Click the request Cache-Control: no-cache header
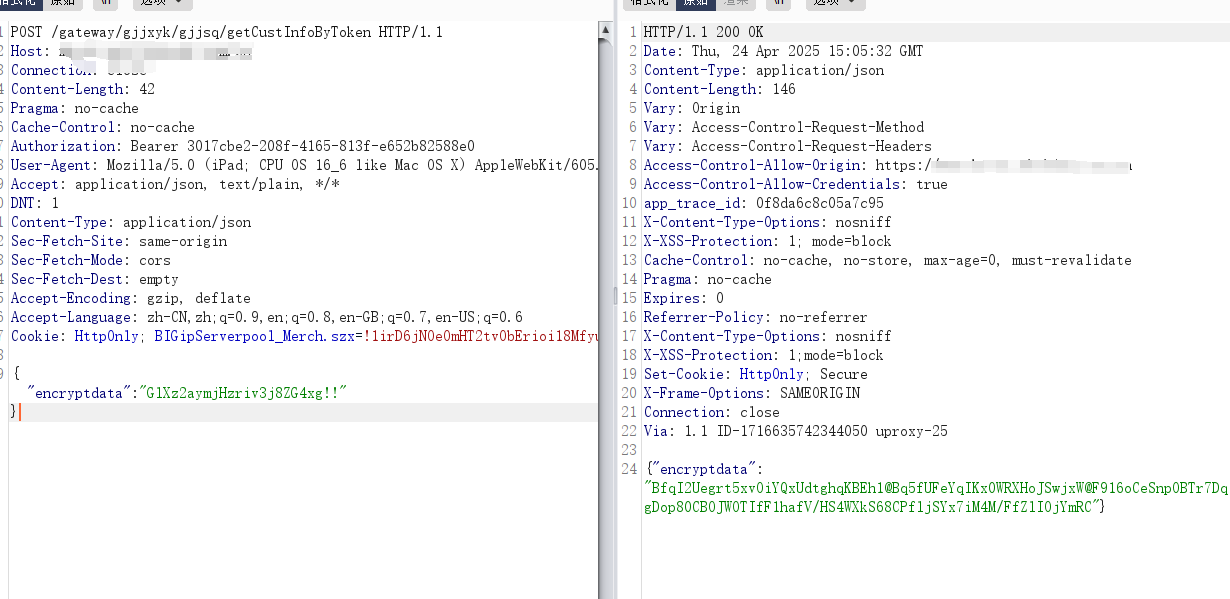The height and width of the screenshot is (599, 1230). (x=103, y=127)
